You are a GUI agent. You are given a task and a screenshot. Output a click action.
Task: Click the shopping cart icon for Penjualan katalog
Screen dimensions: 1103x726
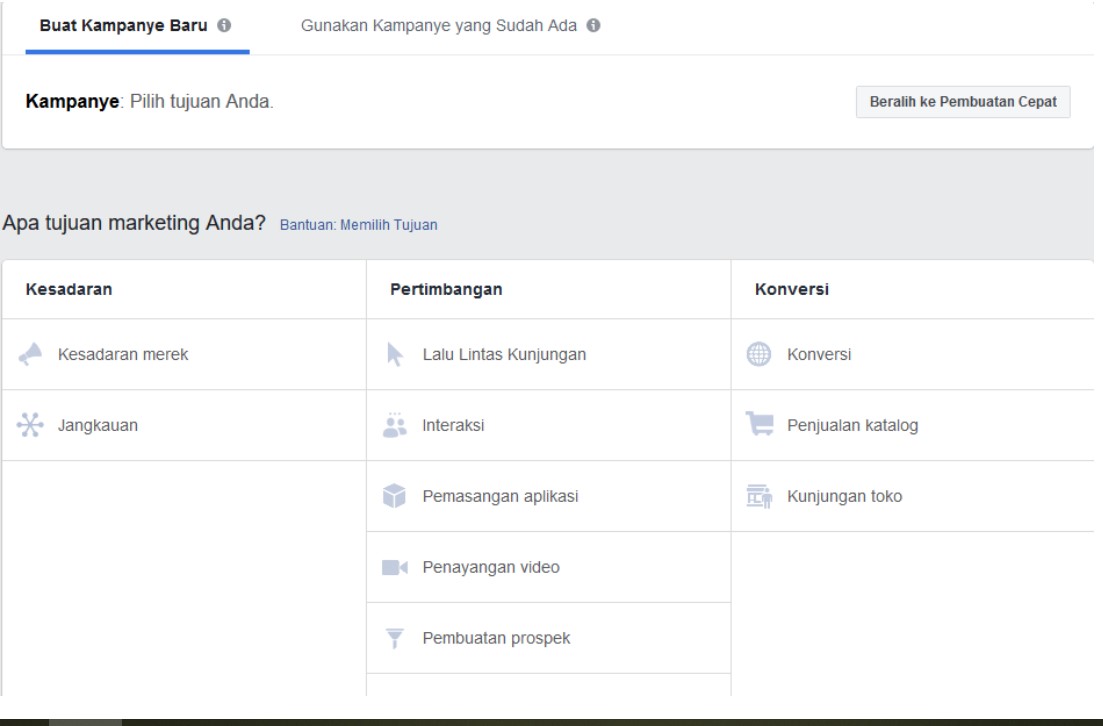(x=760, y=424)
